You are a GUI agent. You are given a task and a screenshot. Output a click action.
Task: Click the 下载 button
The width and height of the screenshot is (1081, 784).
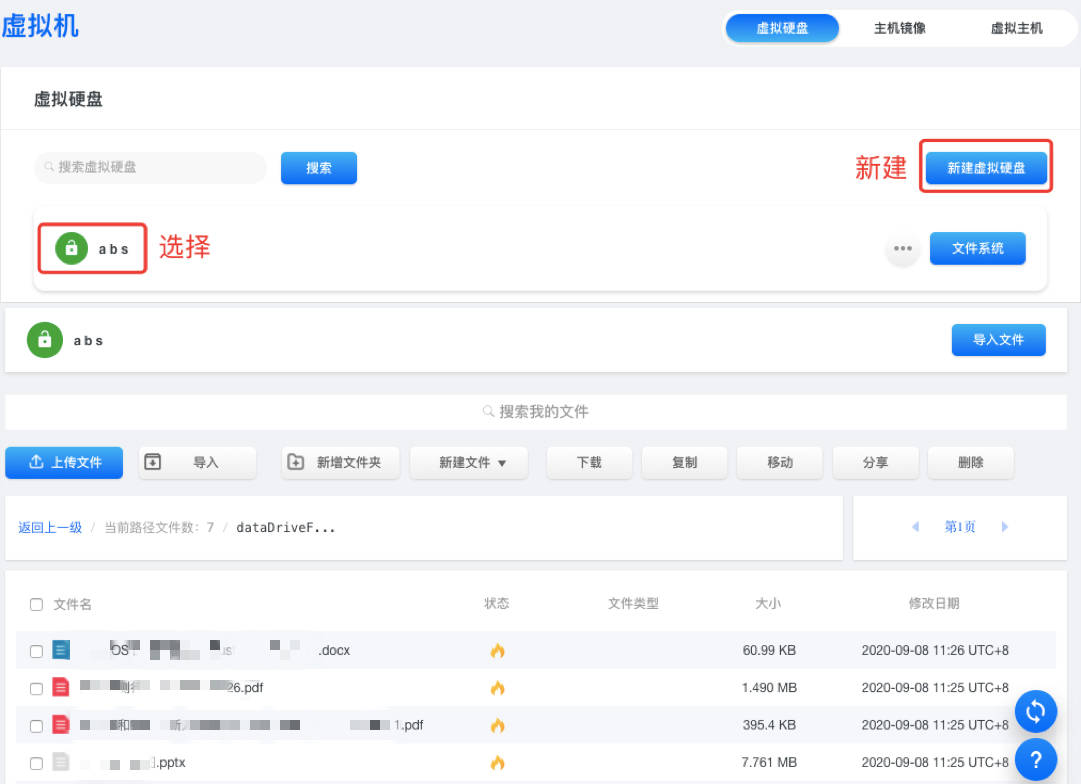[x=589, y=462]
